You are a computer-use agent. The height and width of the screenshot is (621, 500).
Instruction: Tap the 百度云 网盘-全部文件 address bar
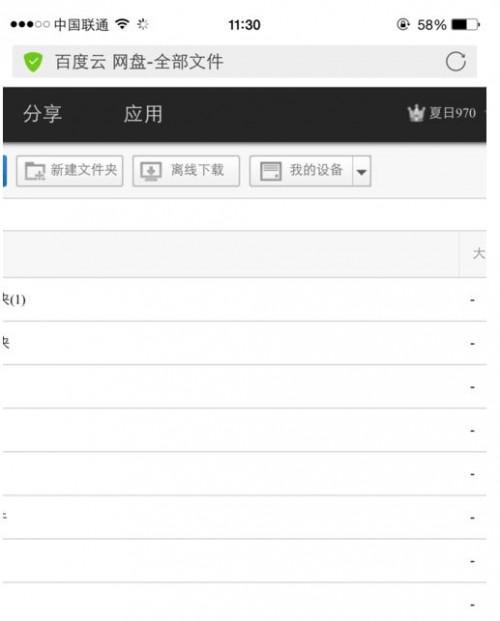(244, 62)
